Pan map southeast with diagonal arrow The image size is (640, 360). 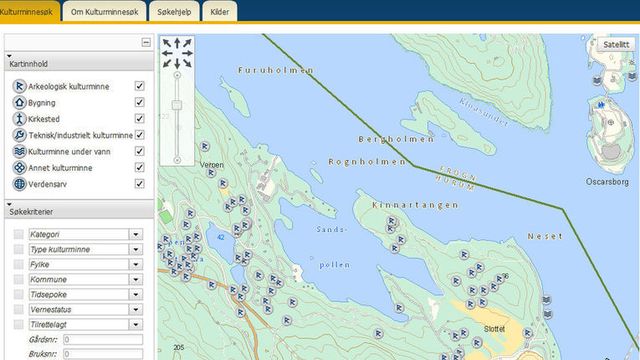click(187, 63)
